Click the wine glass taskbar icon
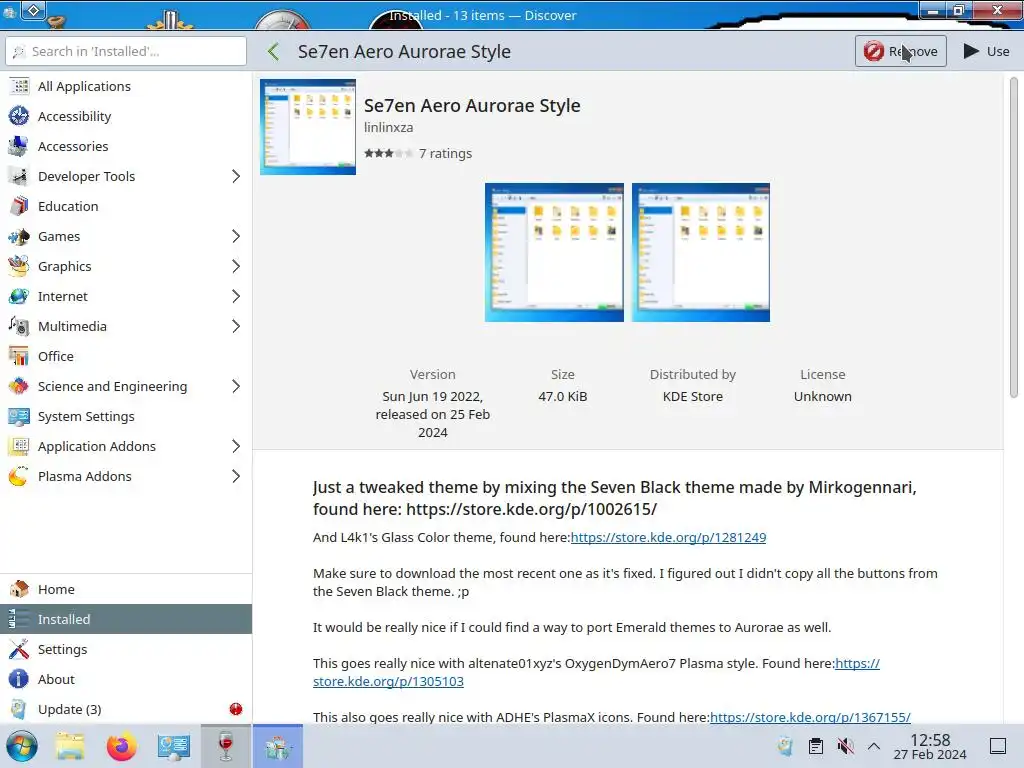Screen dimensions: 1024x768 click(225, 746)
